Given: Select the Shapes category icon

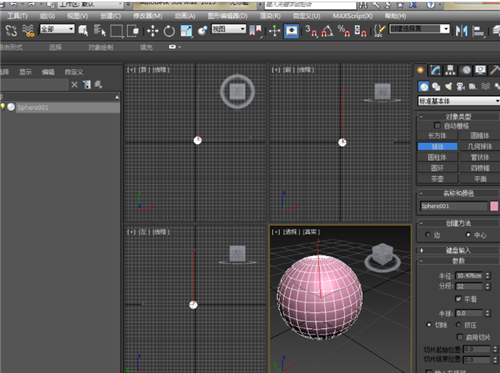Looking at the screenshot, I should pos(436,87).
